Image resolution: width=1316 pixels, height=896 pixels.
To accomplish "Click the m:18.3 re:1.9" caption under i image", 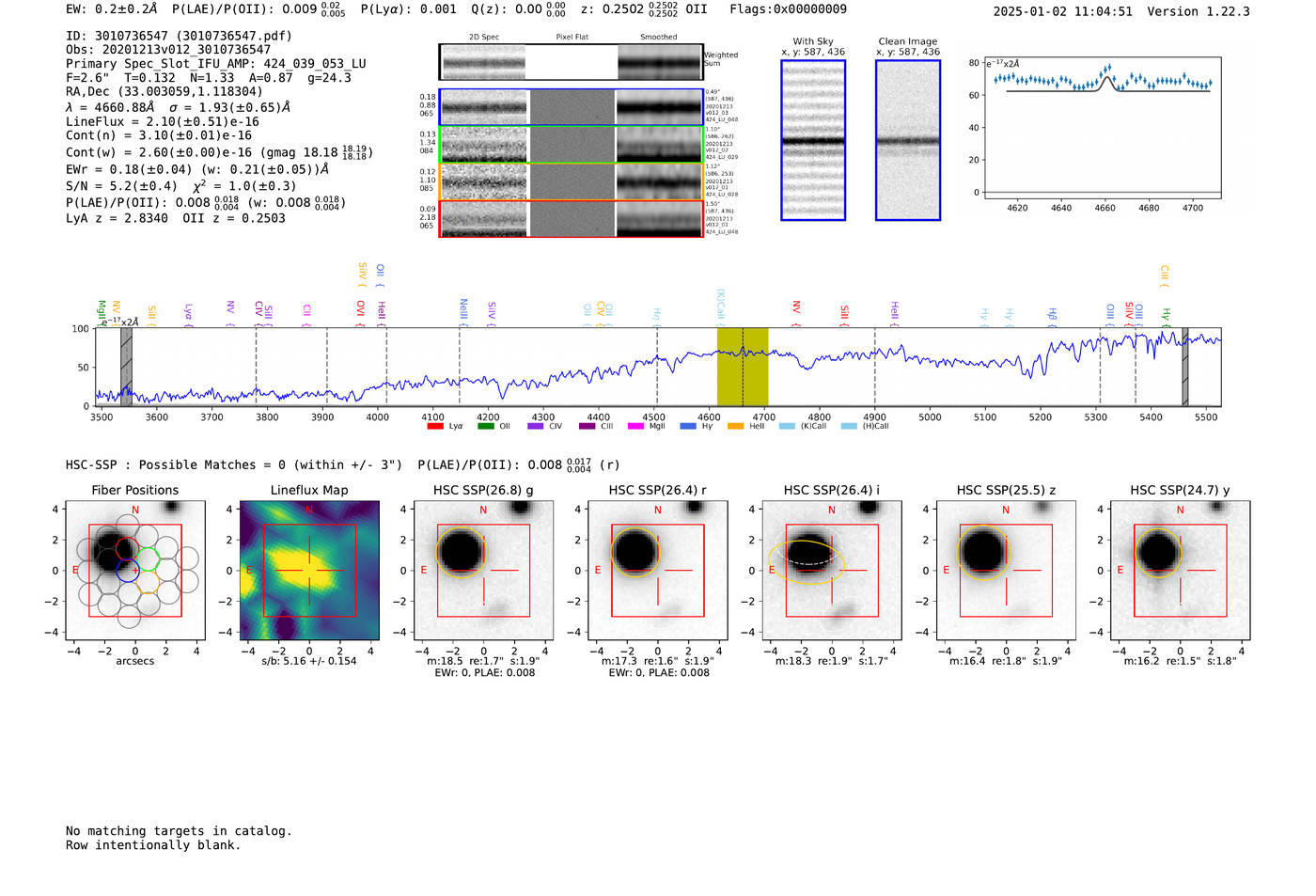I will pos(832,661).
